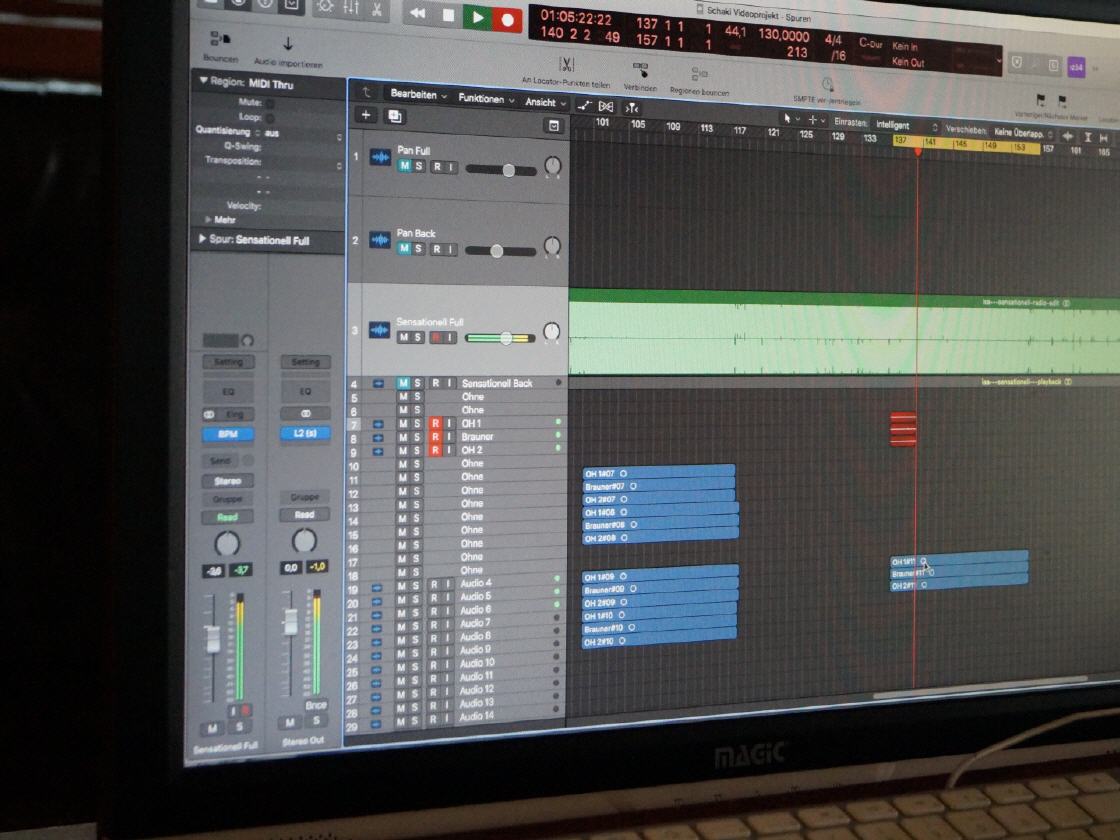Image resolution: width=1120 pixels, height=840 pixels.
Task: Open the scissors Editors button in the top toolbar
Action: pos(376,9)
